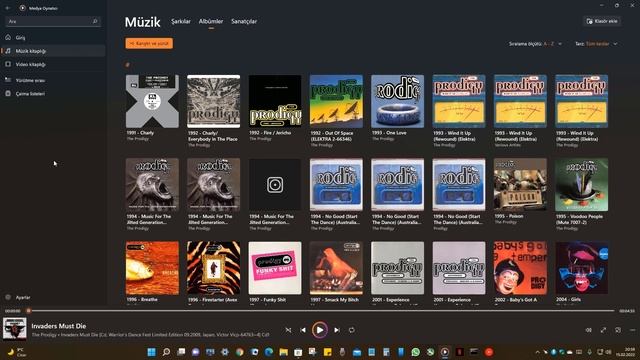Click the Invaders Must Die song title

click(59, 326)
